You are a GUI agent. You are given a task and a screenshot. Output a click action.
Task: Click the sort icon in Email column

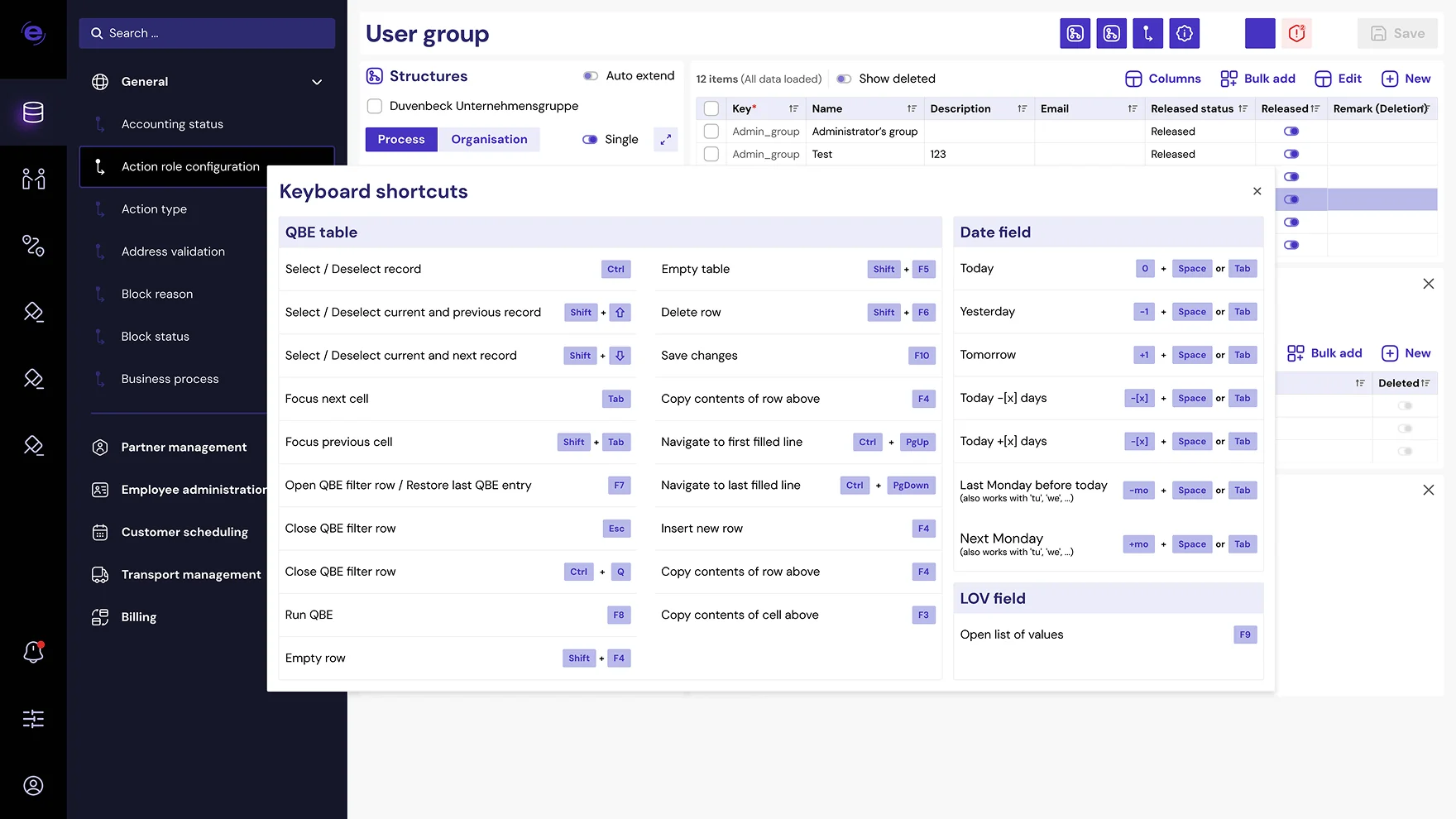(x=1133, y=108)
